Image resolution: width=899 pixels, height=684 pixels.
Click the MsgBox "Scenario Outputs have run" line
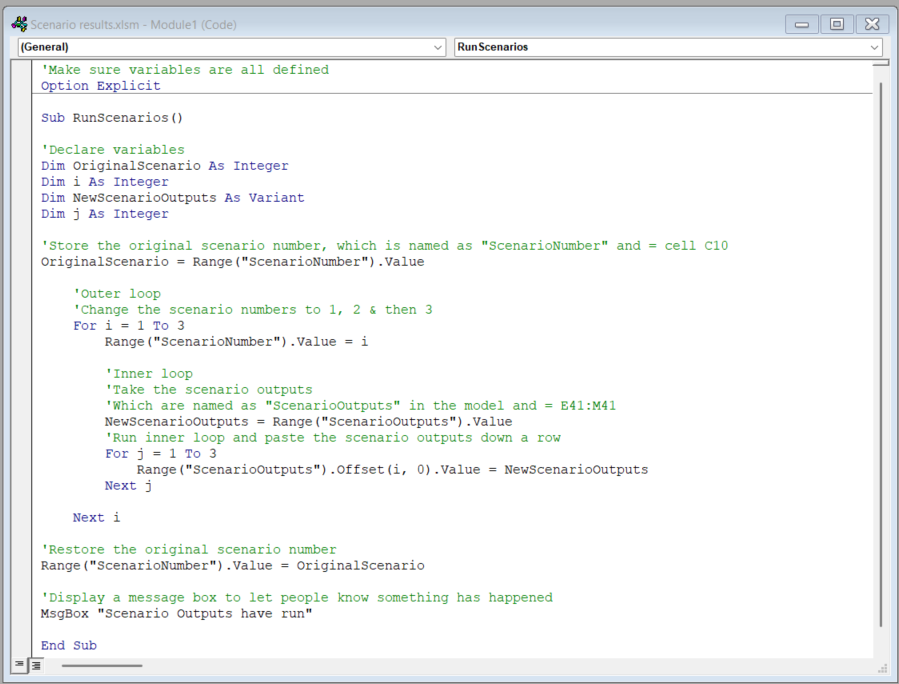pos(176,614)
